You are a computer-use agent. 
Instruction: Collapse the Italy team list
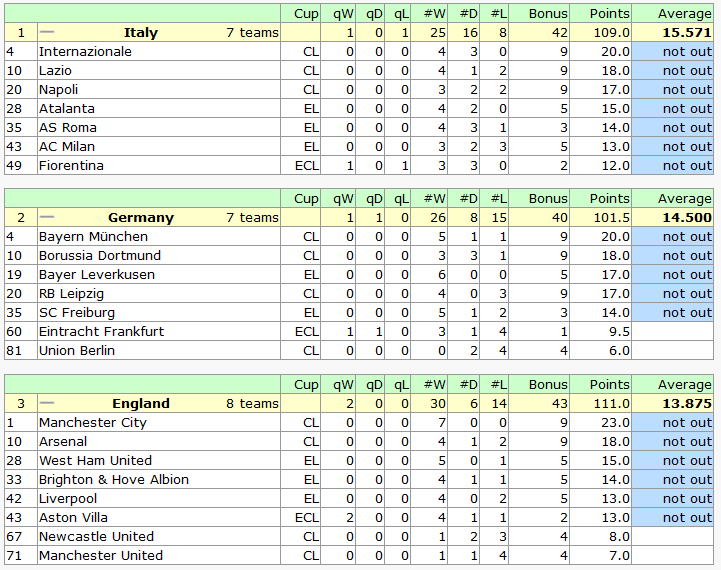[46, 33]
